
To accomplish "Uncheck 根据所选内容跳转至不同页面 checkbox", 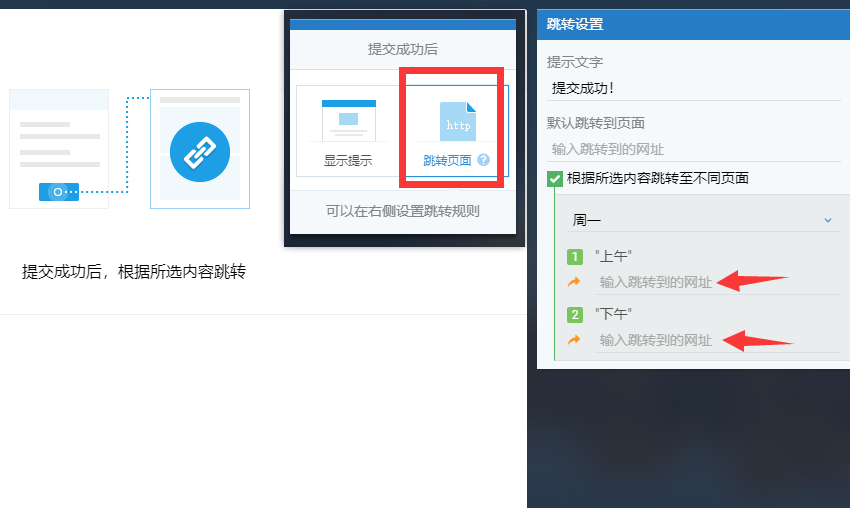I will point(555,178).
